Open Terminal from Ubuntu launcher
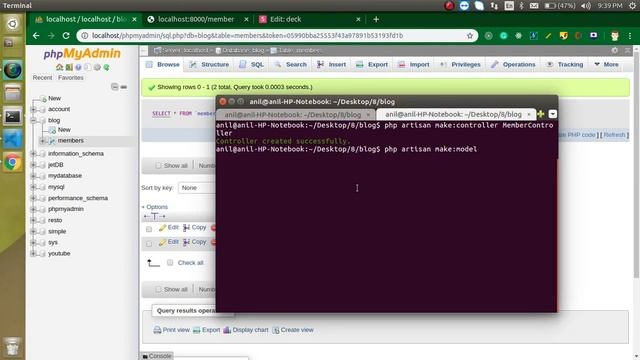This screenshot has height=360, width=640. pos(12,117)
